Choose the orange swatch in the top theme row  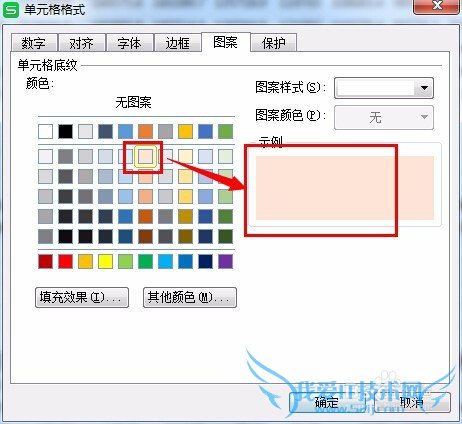(x=145, y=131)
